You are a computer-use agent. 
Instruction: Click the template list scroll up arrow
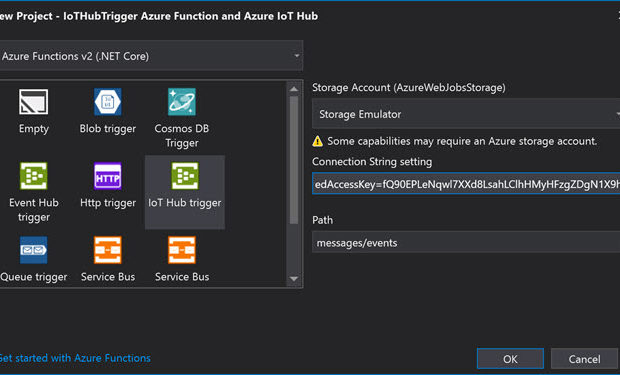coord(294,89)
